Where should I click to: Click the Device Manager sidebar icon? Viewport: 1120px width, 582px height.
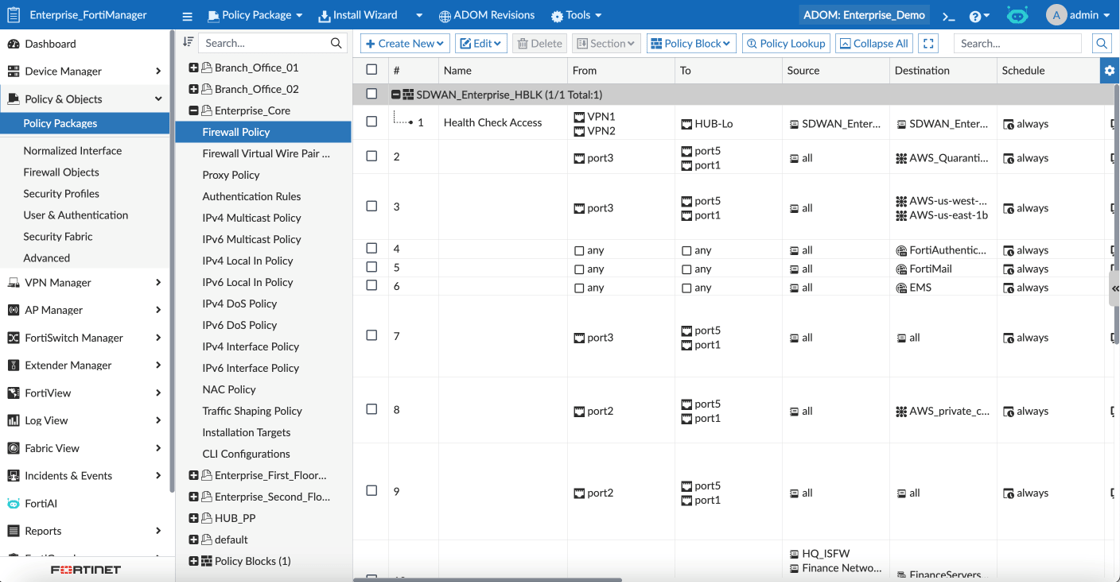coord(14,71)
